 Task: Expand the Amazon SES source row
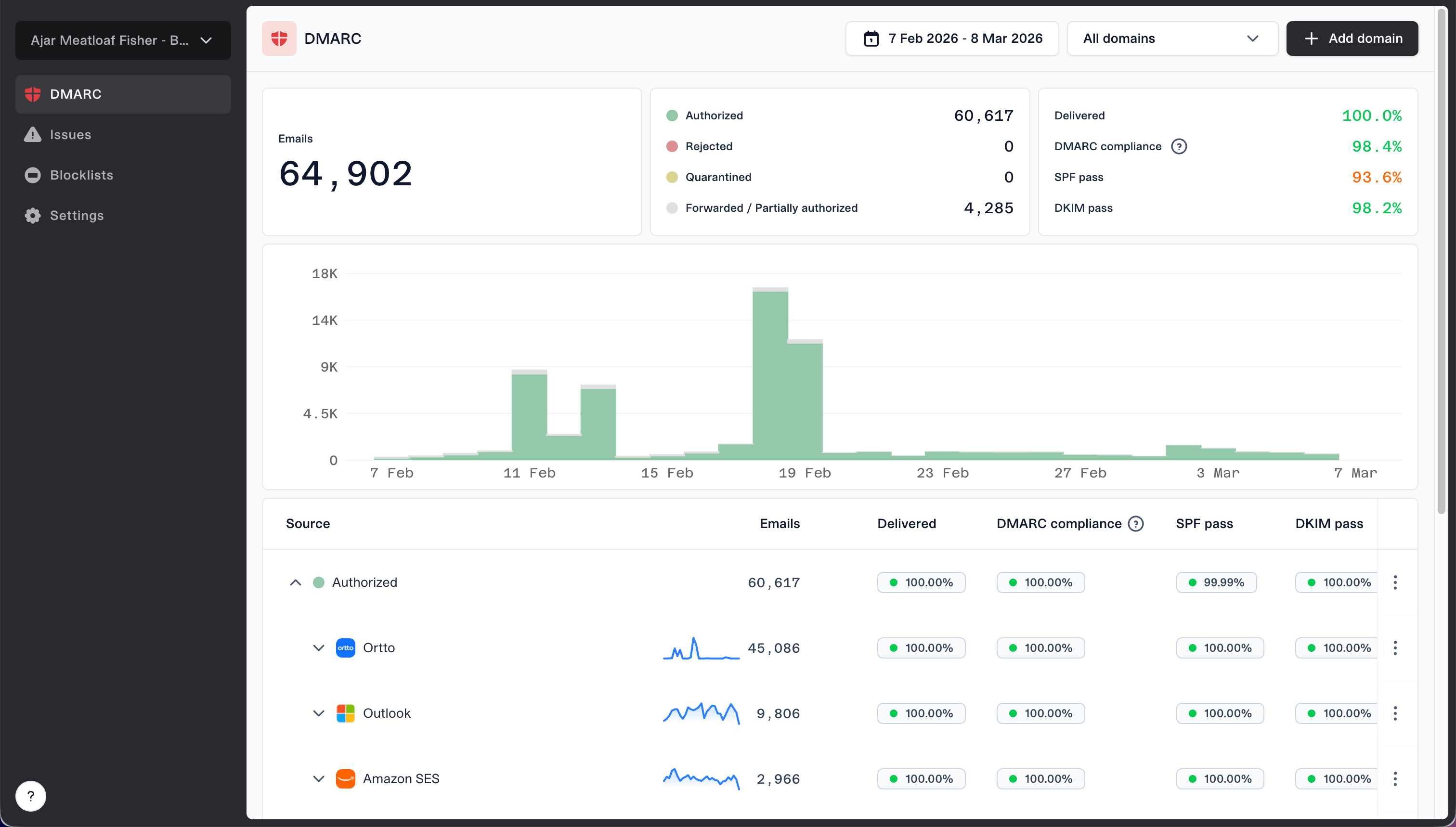319,779
